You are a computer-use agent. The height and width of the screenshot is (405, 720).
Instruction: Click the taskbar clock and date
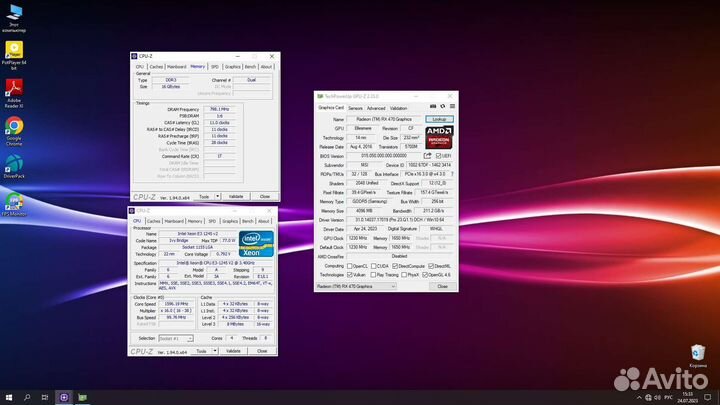687,398
